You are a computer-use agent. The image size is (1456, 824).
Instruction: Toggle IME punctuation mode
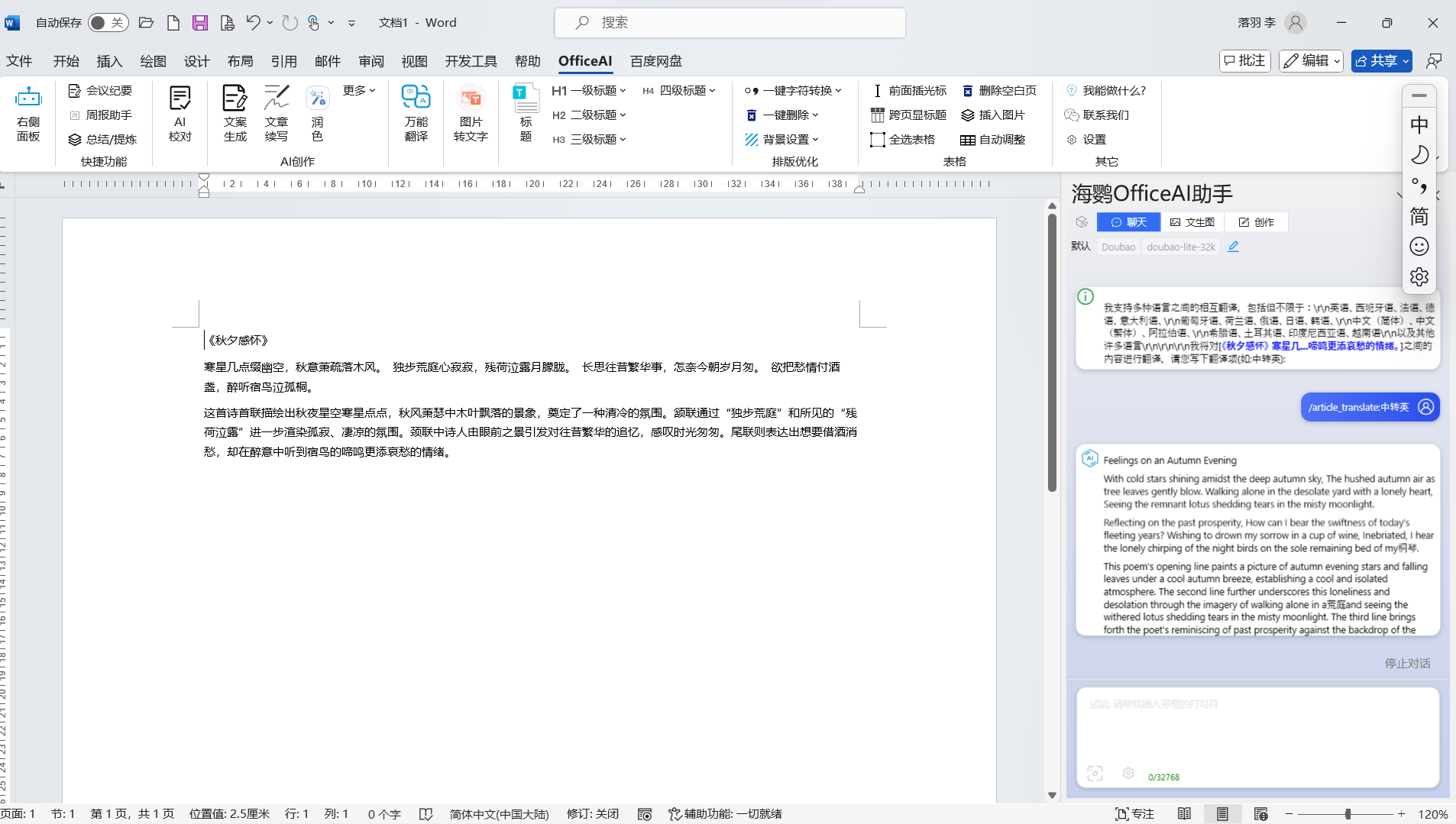(x=1419, y=186)
